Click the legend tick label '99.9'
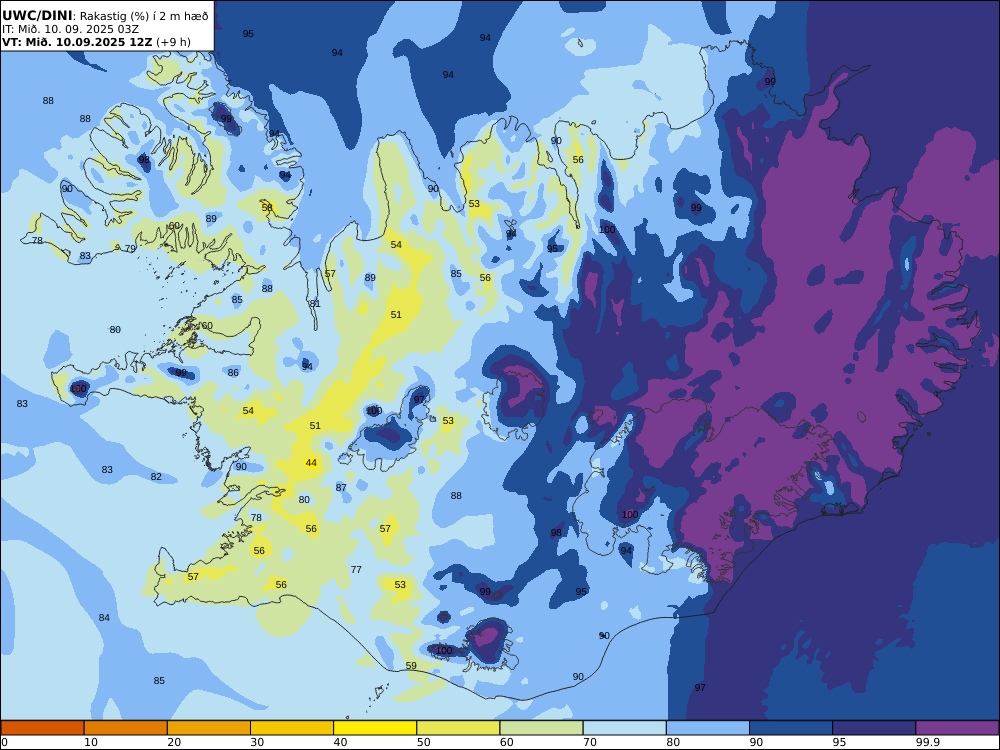The width and height of the screenshot is (1000, 750). [927, 742]
